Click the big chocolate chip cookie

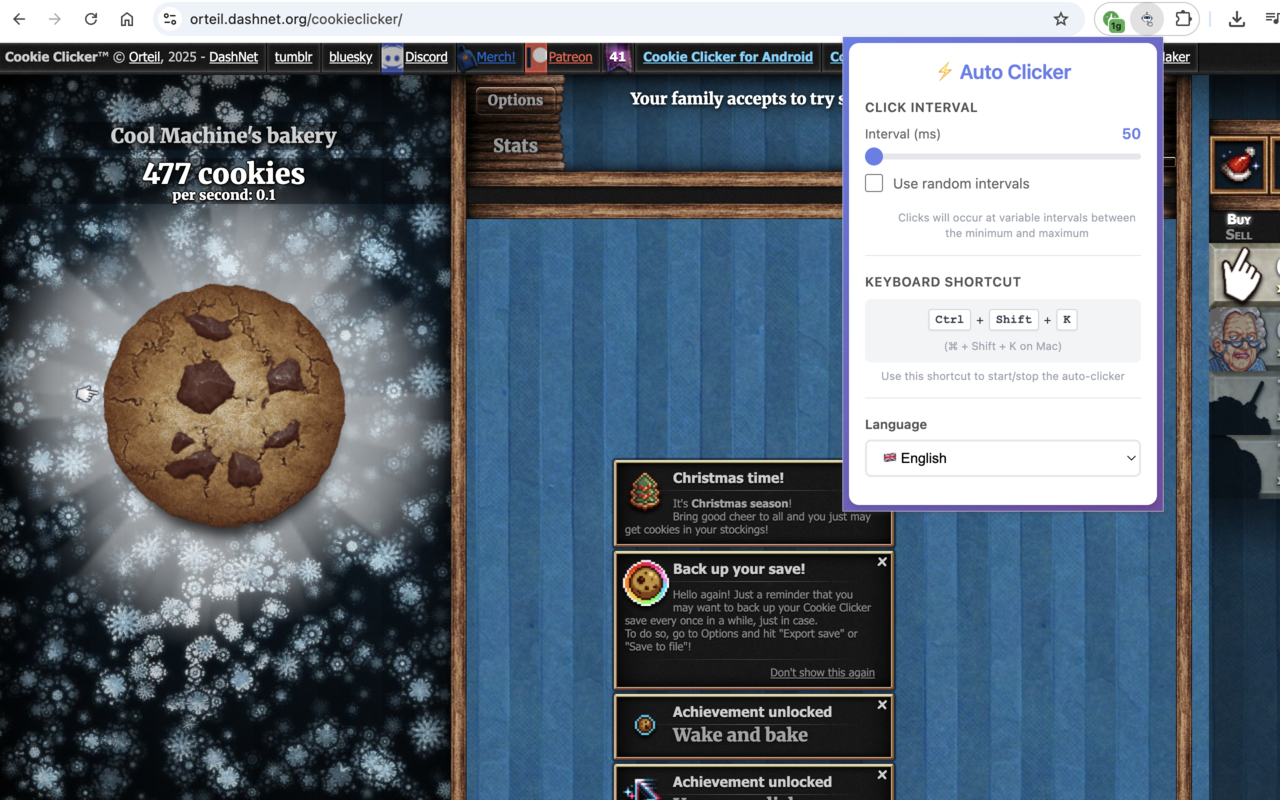click(x=224, y=405)
